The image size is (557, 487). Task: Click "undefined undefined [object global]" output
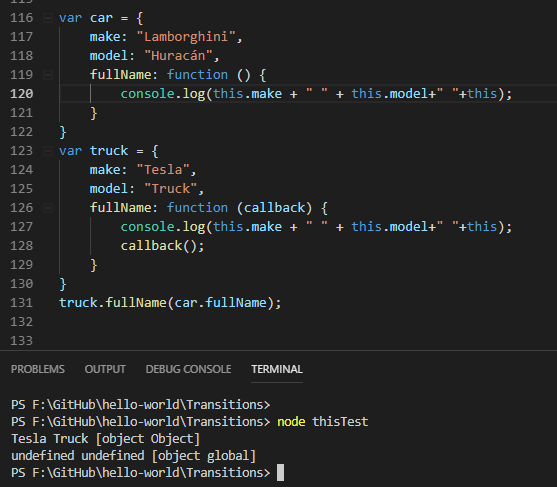click(134, 456)
